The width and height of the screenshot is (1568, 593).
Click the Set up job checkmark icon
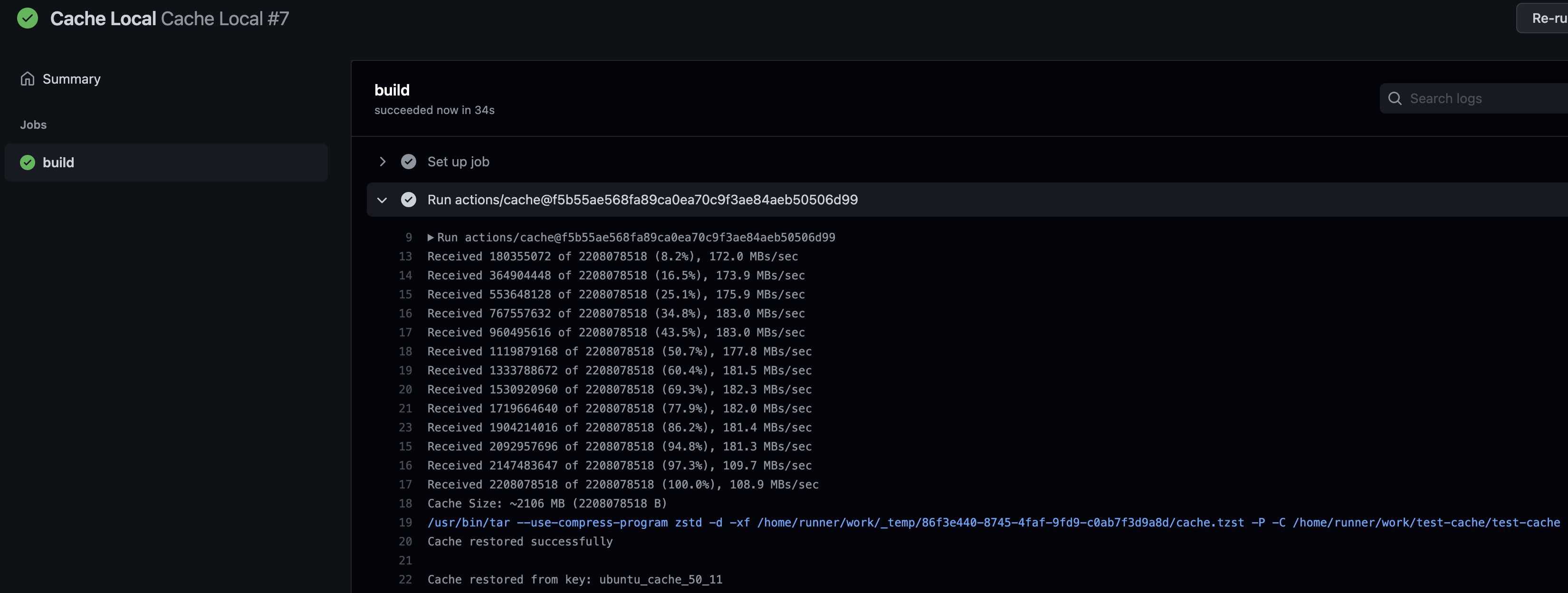(x=409, y=162)
